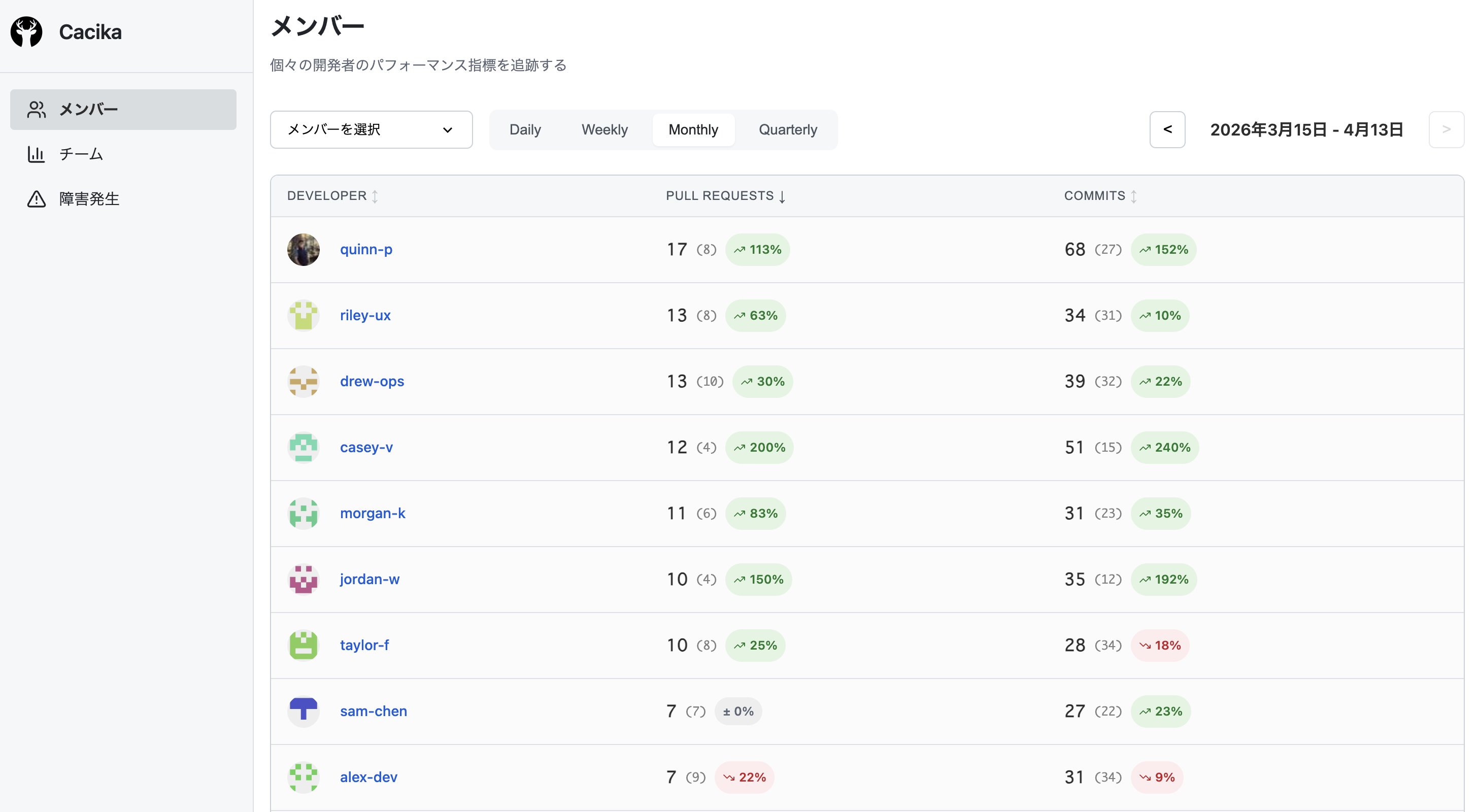Select the Daily period tab
Screen dimensions: 1478x812
click(x=524, y=130)
